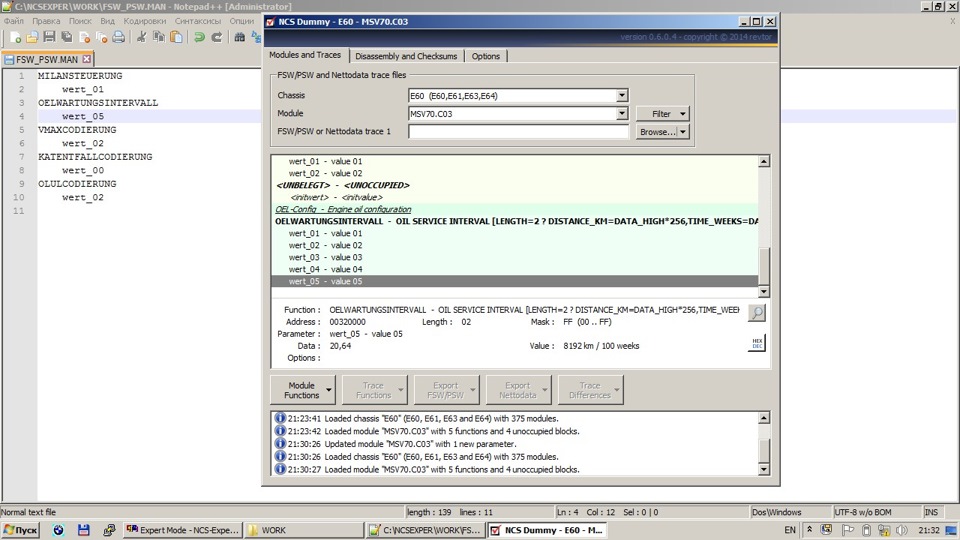Open the Правка menu in Notepad++

point(46,21)
